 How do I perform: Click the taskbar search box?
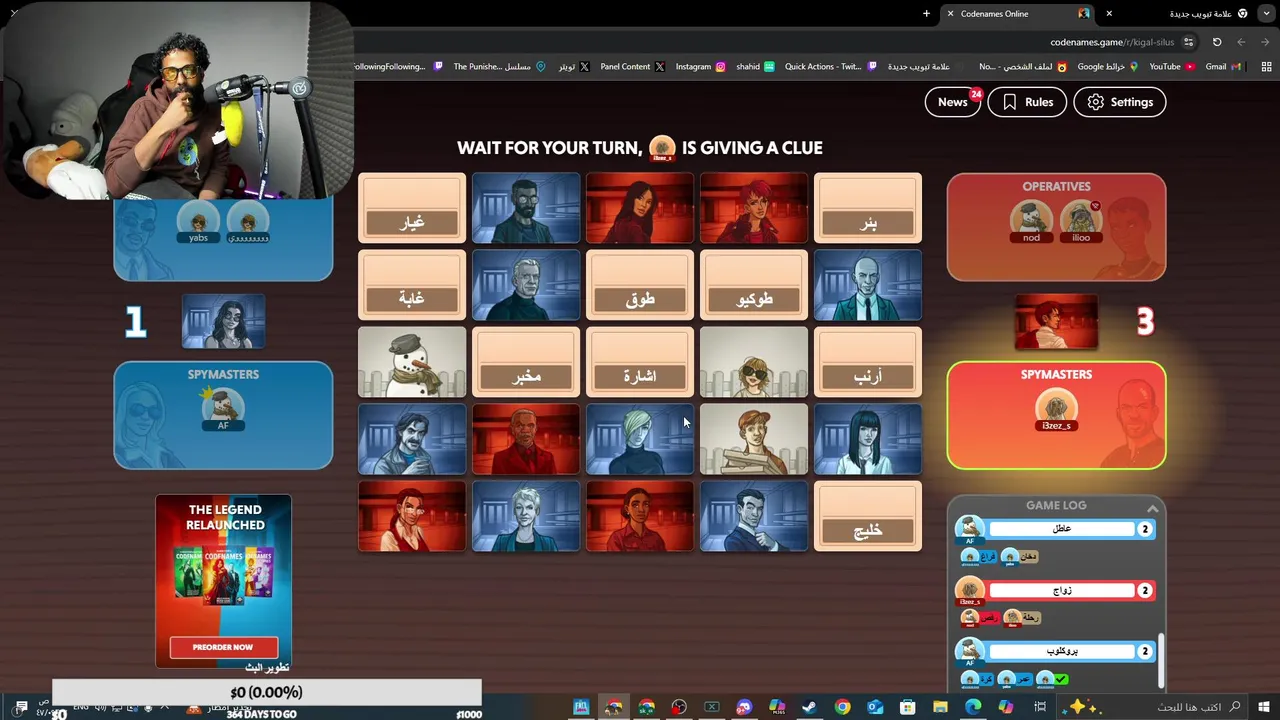(x=1153, y=707)
